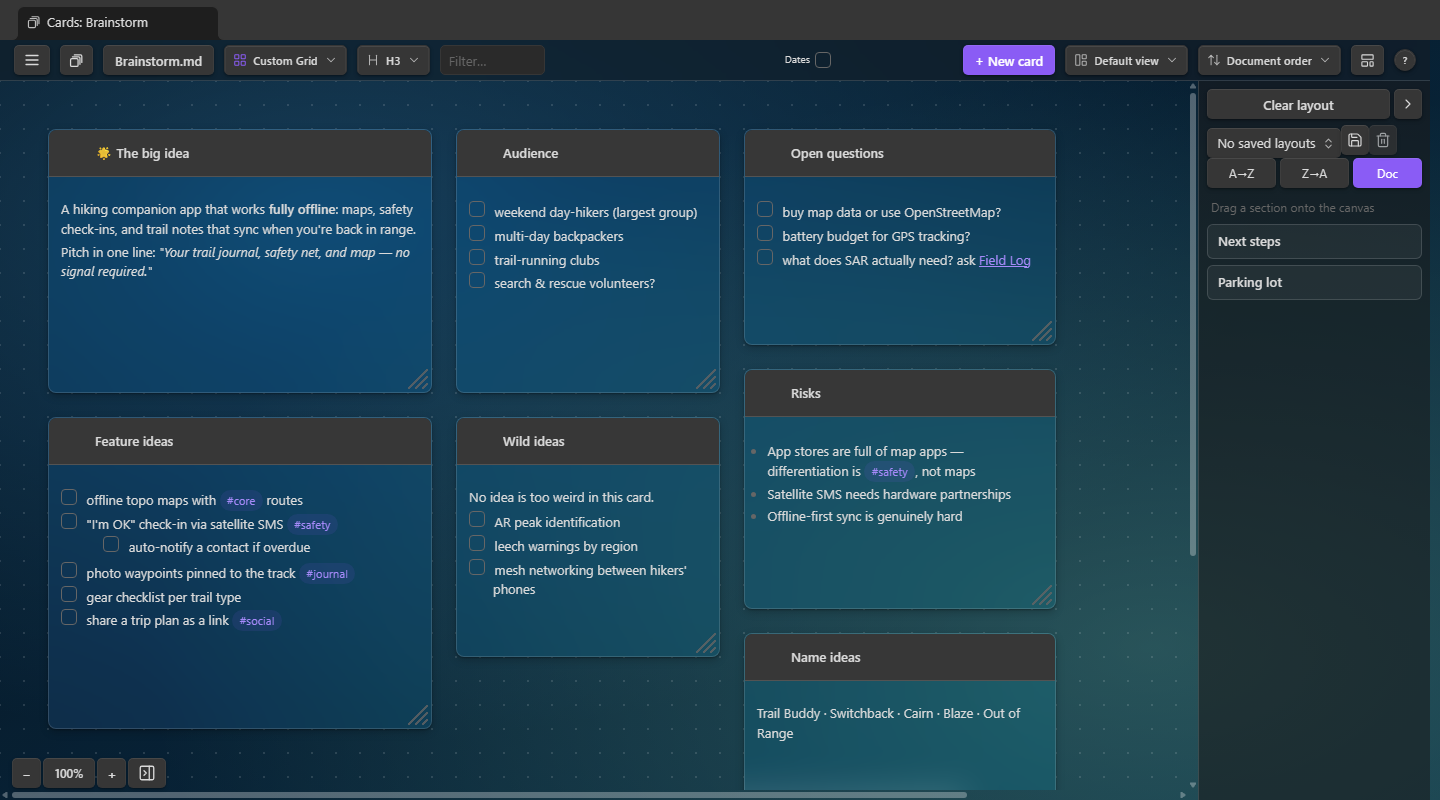Check battery budget for GPS tracking

click(x=765, y=233)
